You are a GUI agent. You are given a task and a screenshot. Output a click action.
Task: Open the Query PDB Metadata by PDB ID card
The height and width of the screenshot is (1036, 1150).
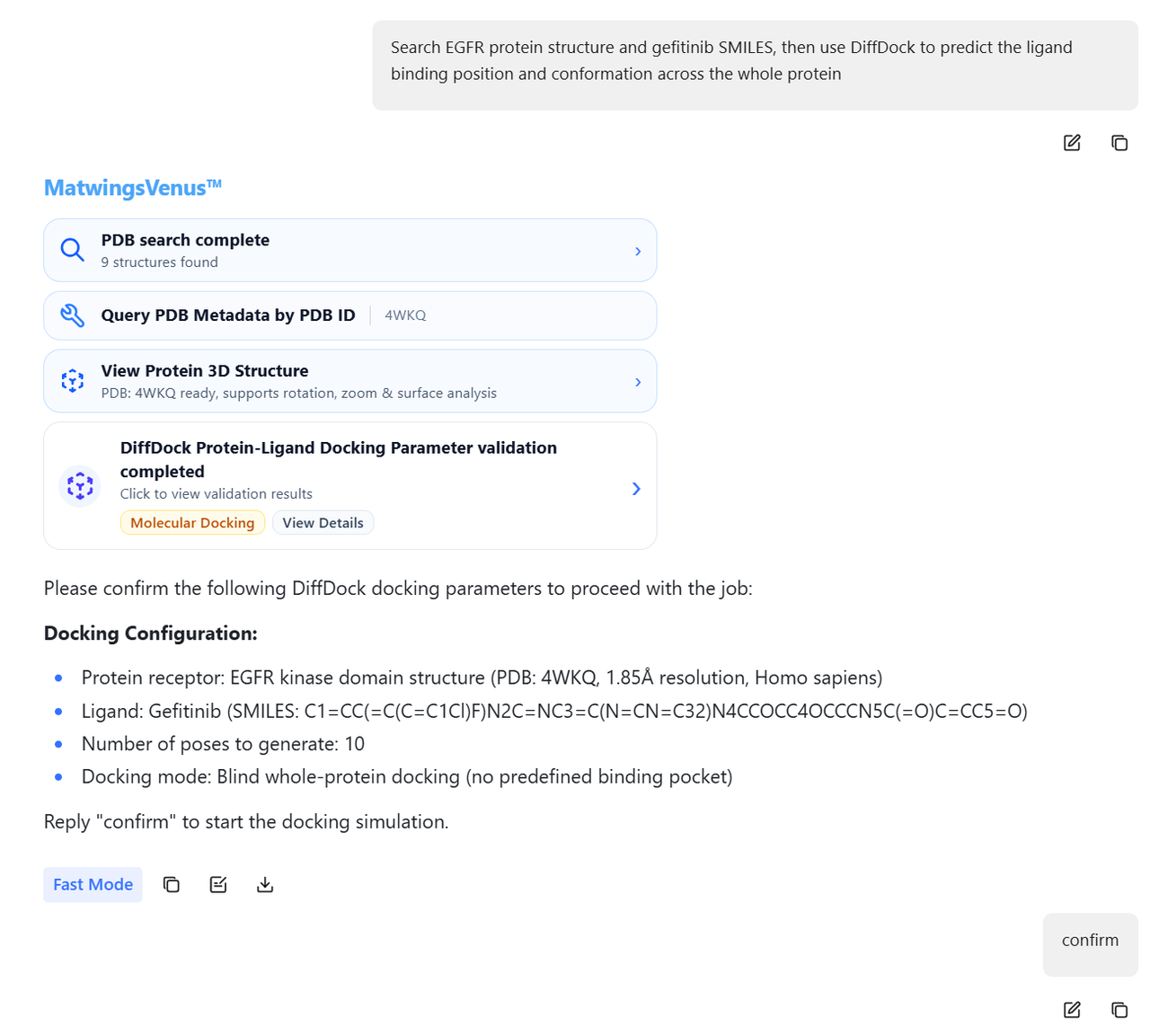click(350, 315)
